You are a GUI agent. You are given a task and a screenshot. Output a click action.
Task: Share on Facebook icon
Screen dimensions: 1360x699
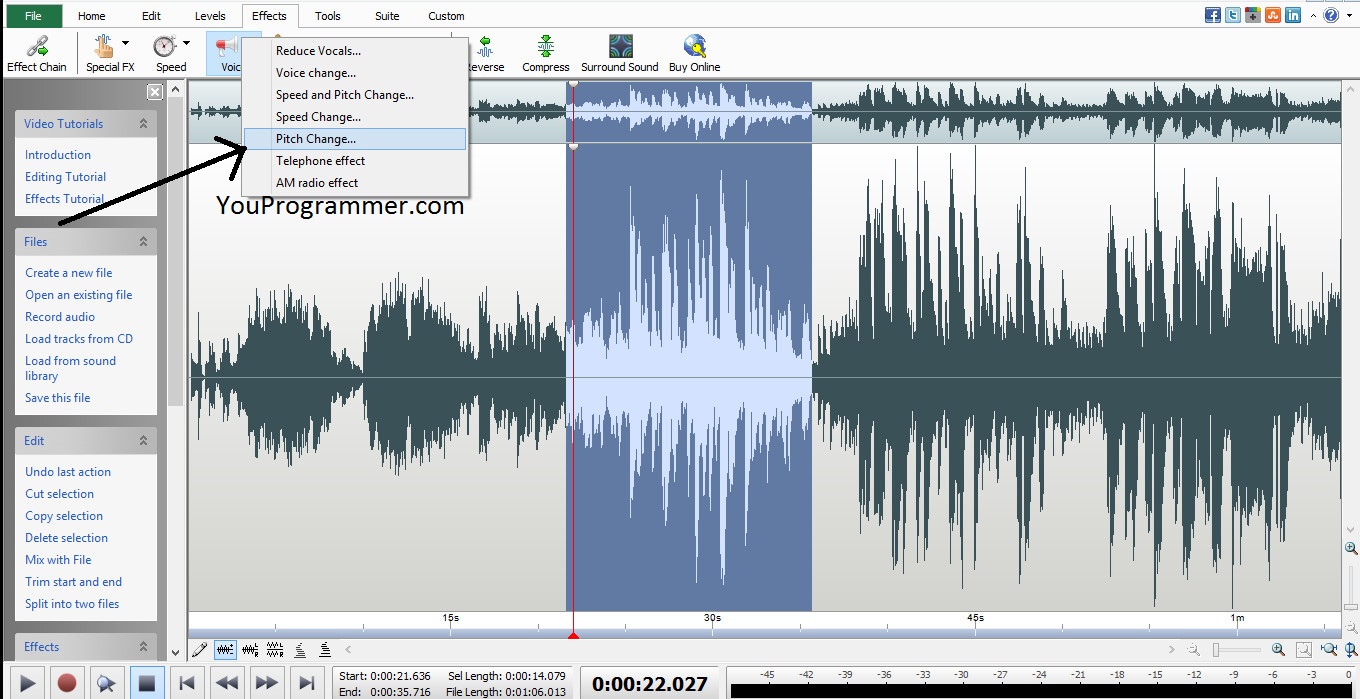[1213, 15]
